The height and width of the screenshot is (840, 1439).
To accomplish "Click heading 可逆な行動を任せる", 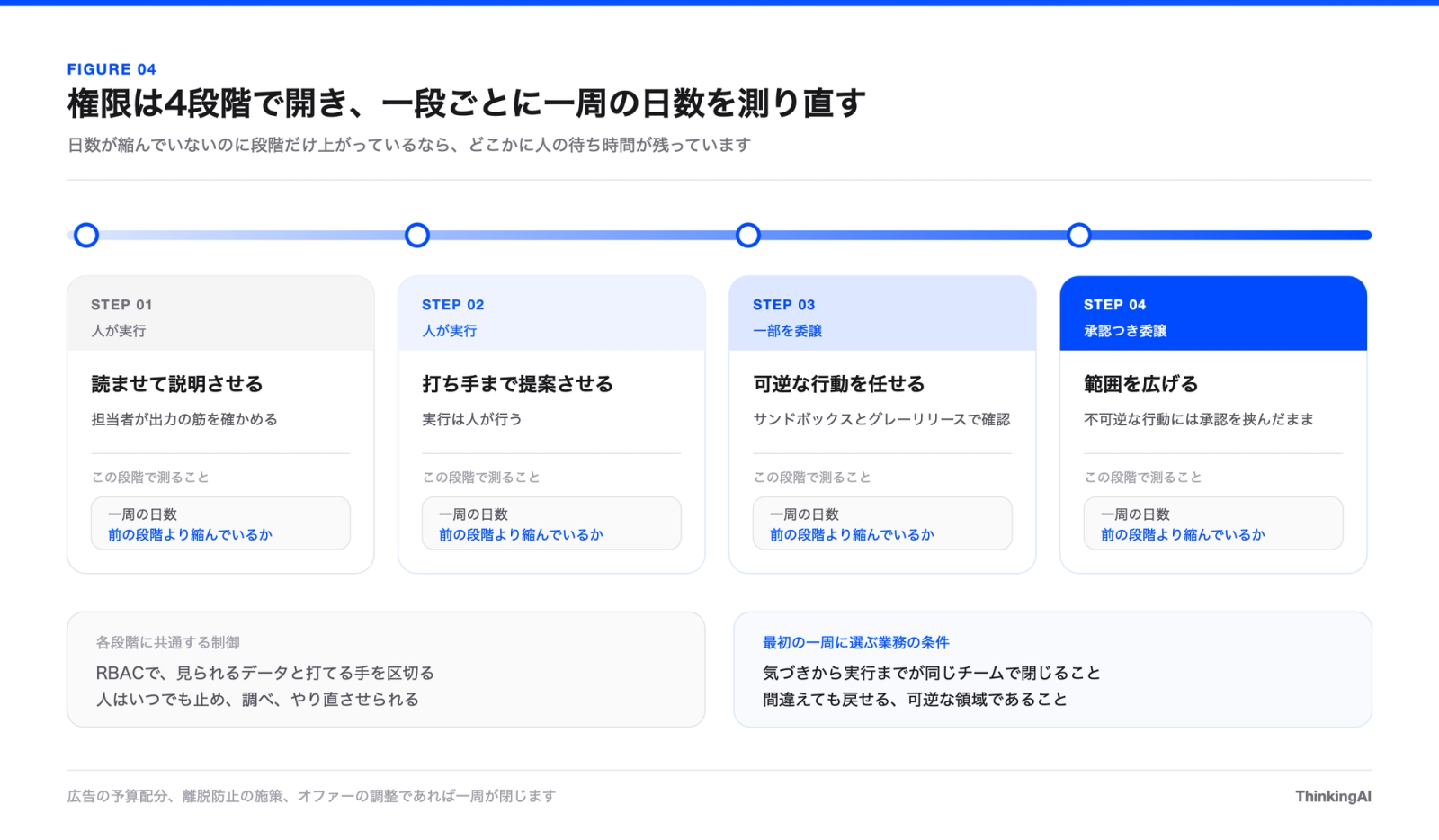I will [x=839, y=384].
